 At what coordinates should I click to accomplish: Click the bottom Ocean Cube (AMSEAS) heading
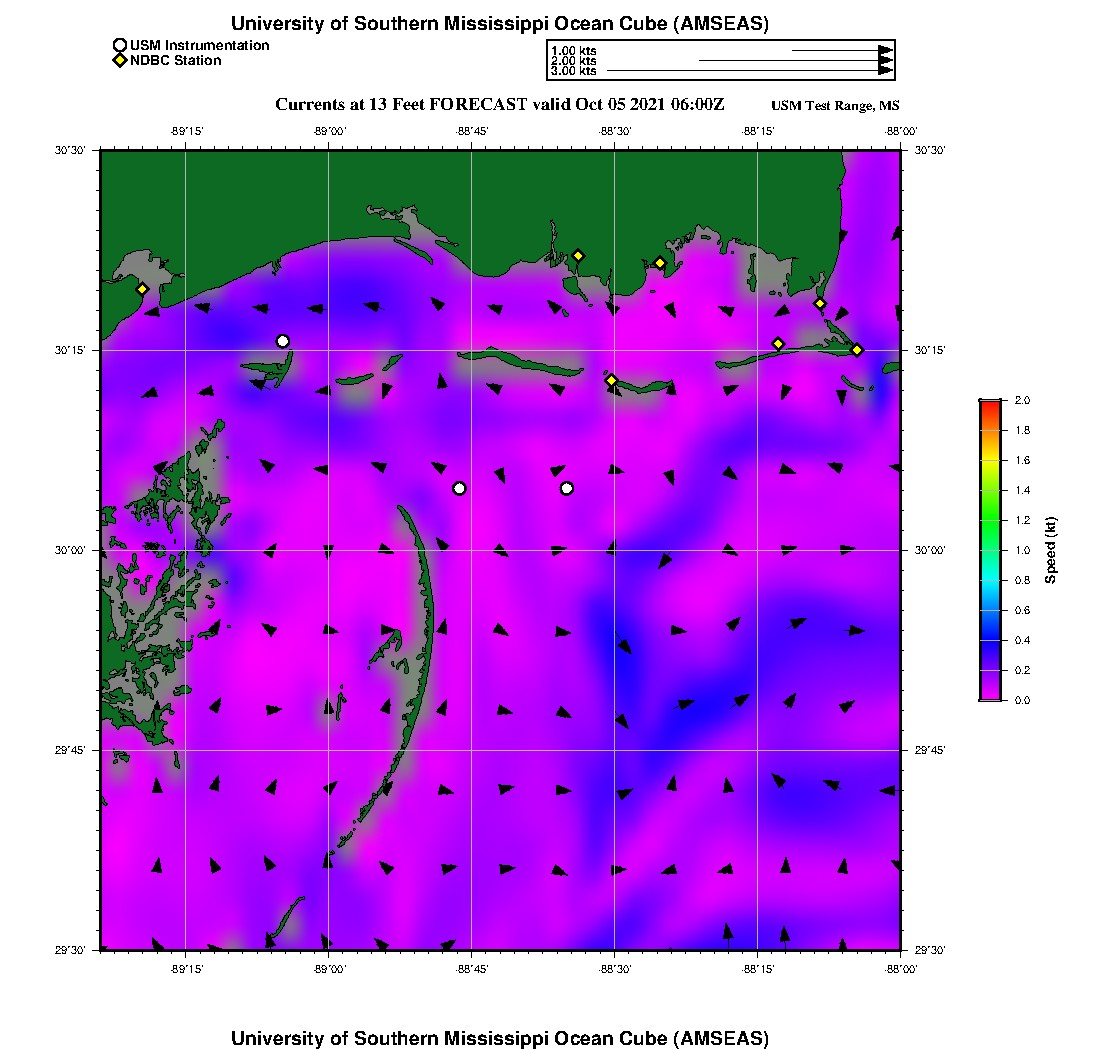coord(500,1038)
